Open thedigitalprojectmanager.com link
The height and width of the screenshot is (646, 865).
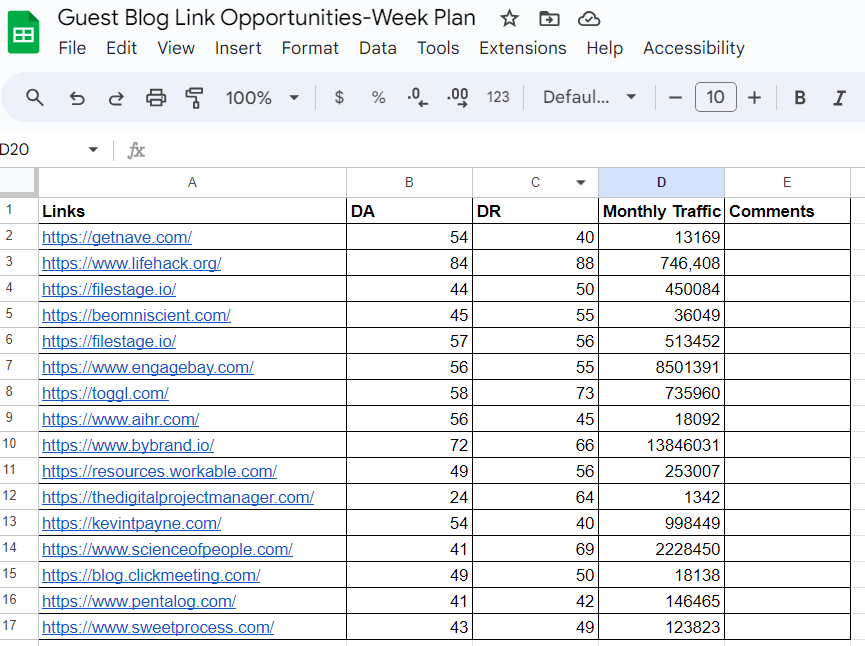(x=178, y=497)
